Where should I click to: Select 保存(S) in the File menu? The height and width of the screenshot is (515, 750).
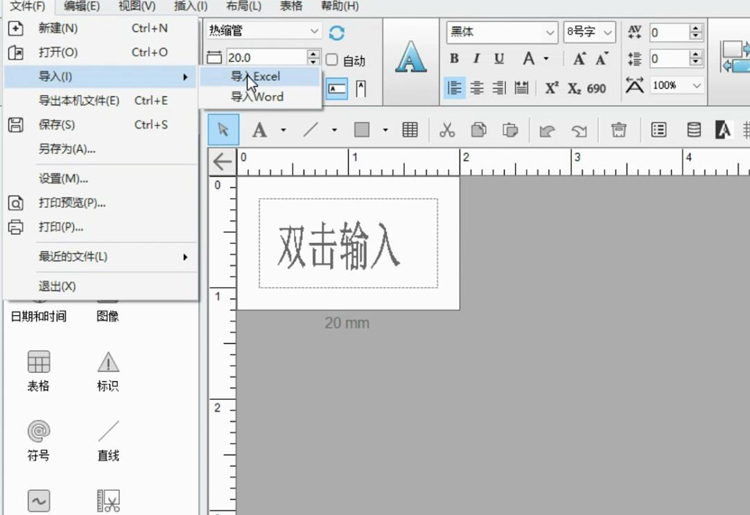coord(100,125)
